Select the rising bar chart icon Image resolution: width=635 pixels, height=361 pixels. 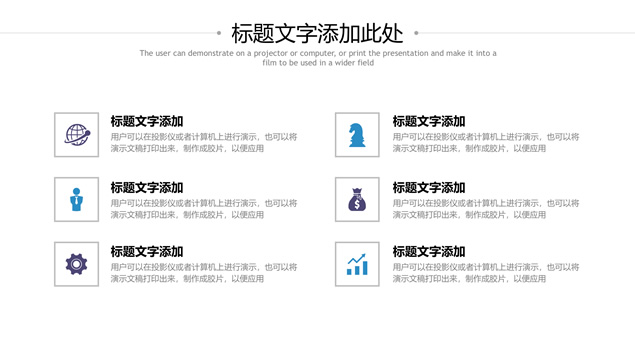[357, 264]
